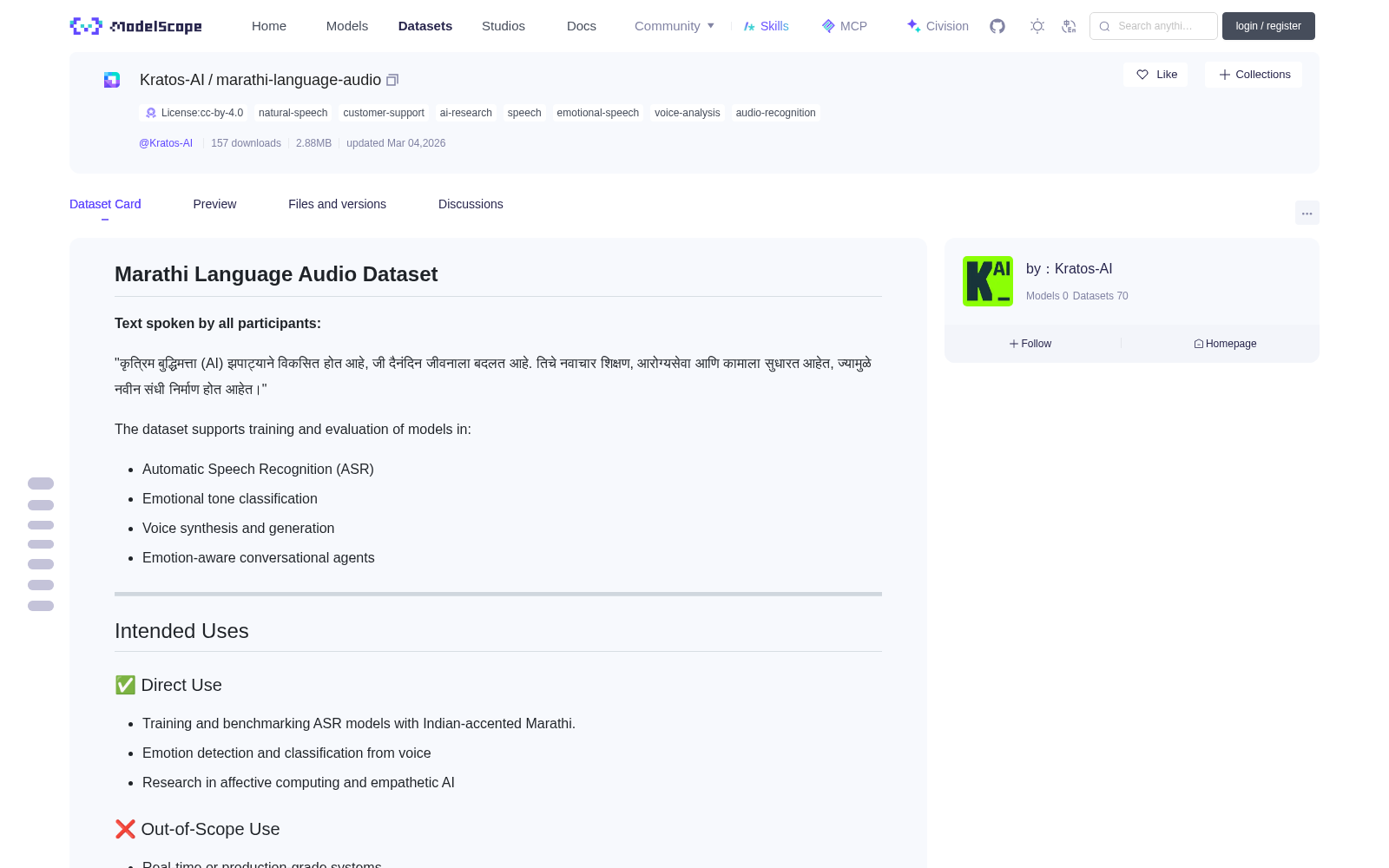Viewport: 1389px width, 868px height.
Task: Open the Discussions tab
Action: (x=471, y=204)
